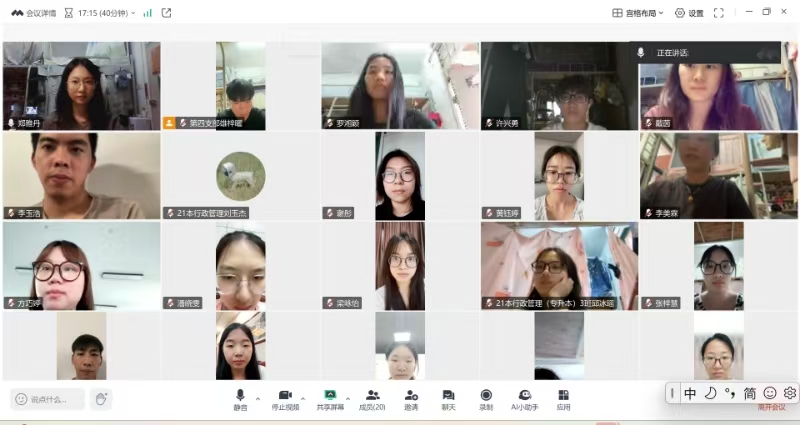Open the grid layout (宫格布局) dropdown
800x425 pixels.
(x=638, y=13)
